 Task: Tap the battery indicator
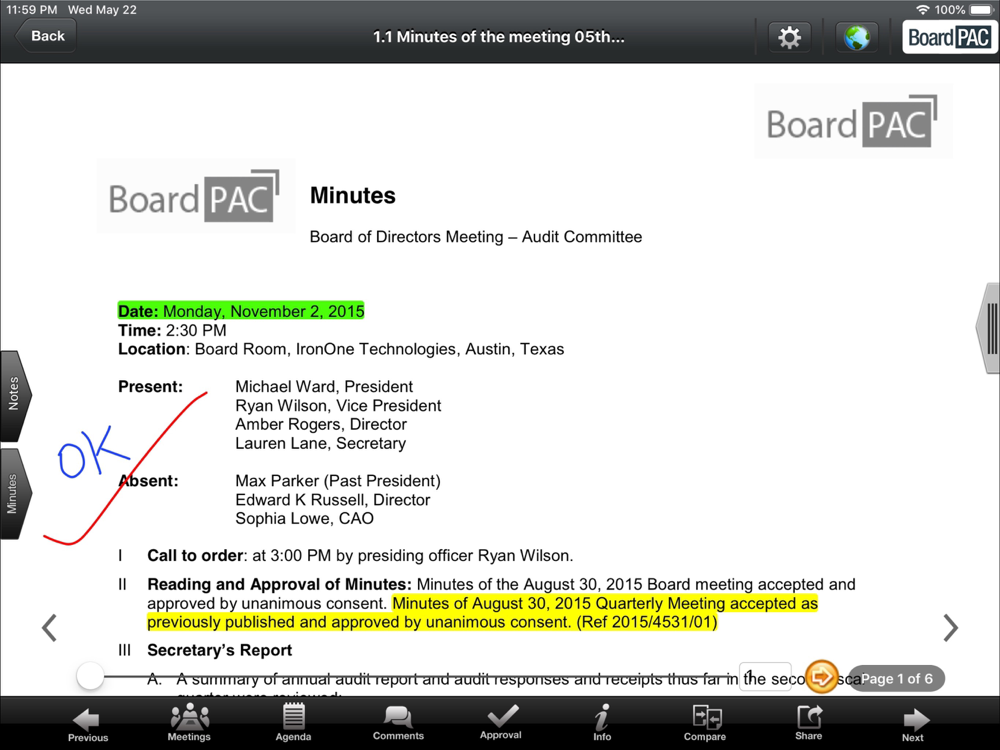[x=982, y=10]
